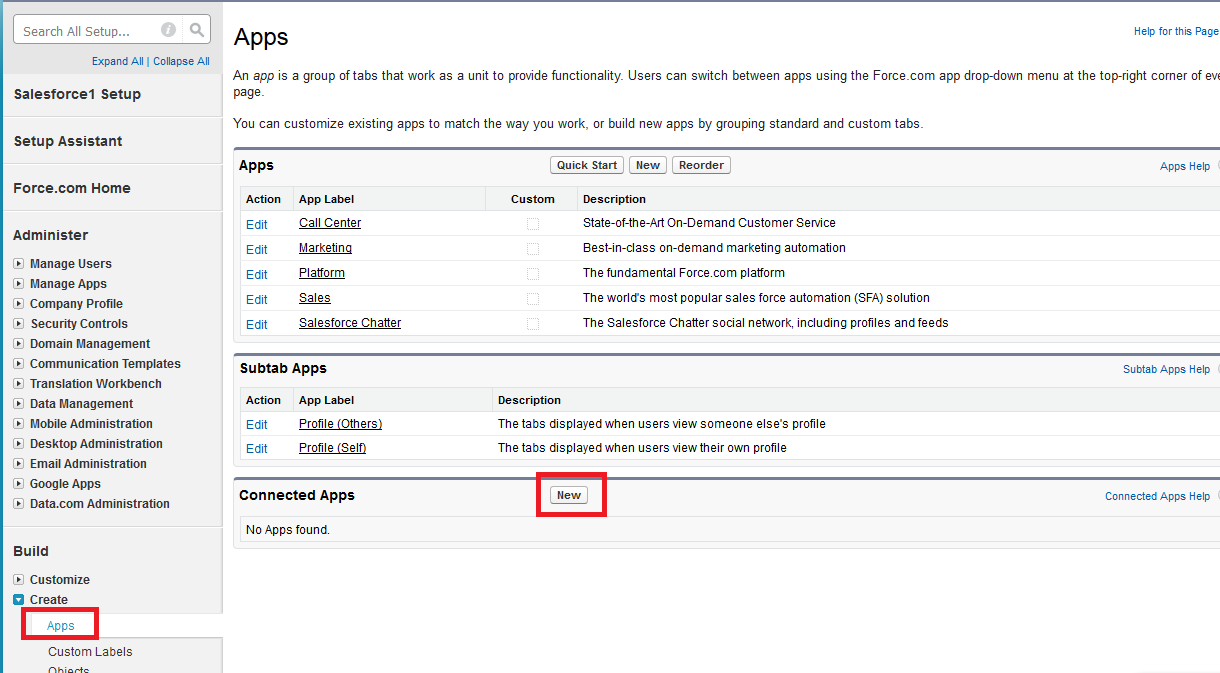Expand Email Administration arrow
The width and height of the screenshot is (1220, 673).
tap(19, 464)
